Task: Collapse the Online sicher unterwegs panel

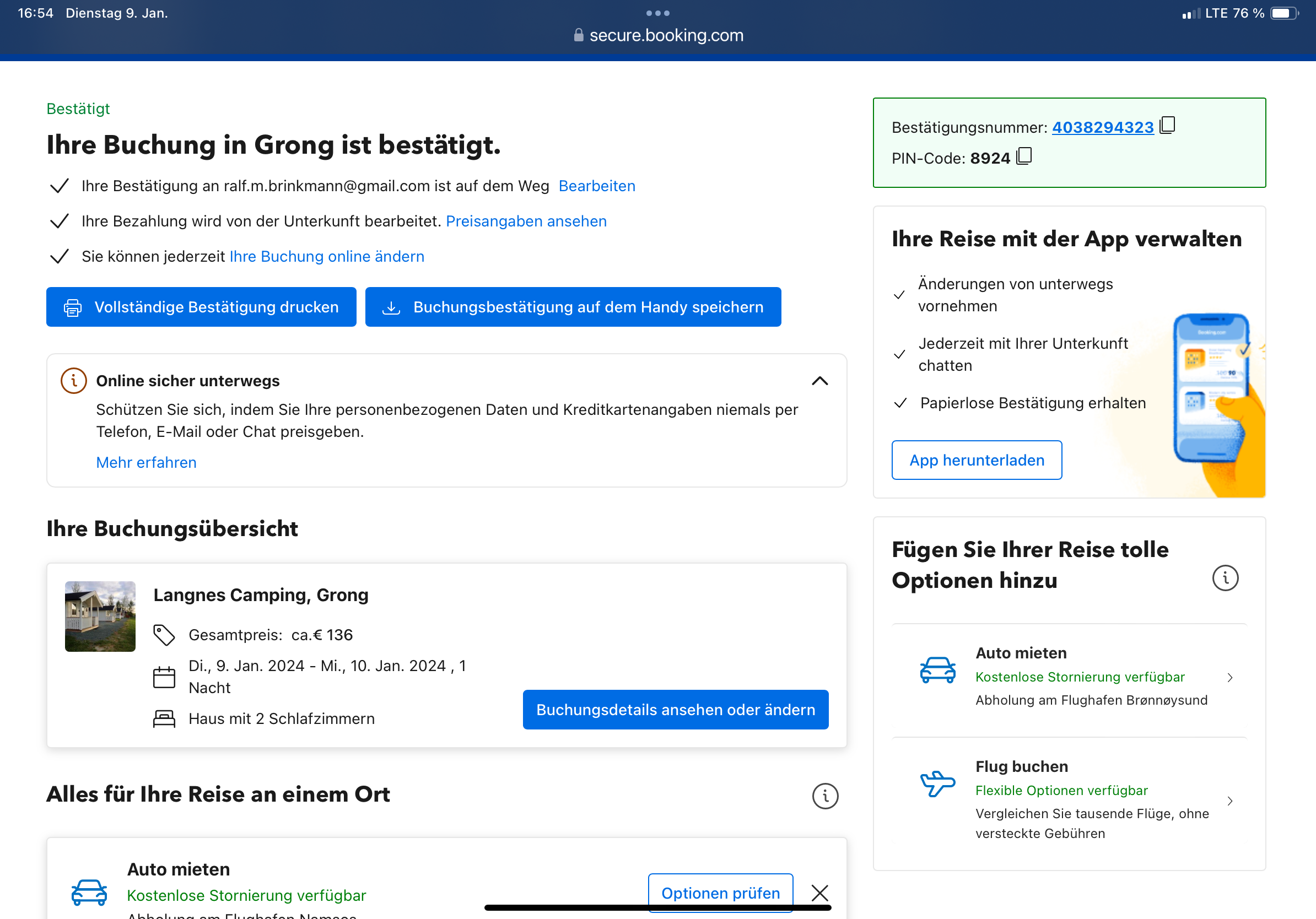Action: 819,381
